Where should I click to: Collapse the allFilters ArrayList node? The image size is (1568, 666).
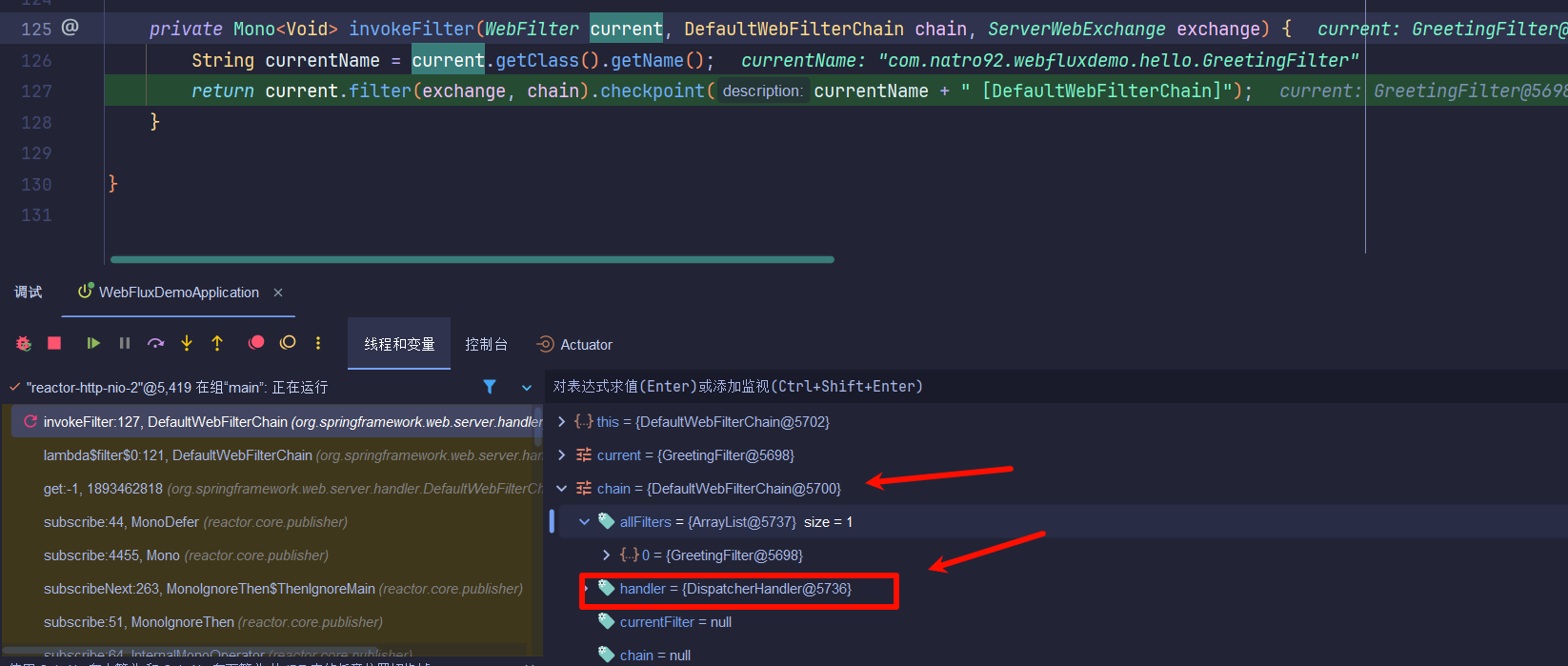tap(584, 521)
